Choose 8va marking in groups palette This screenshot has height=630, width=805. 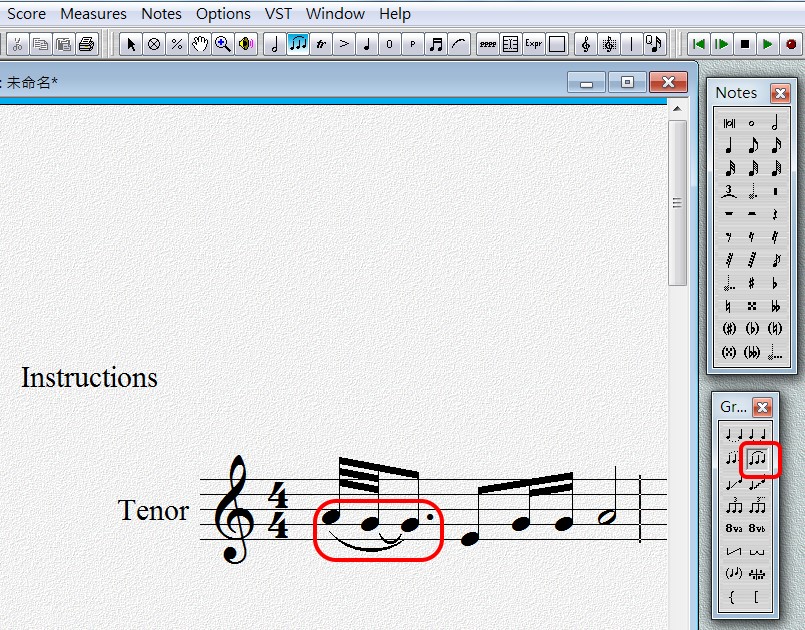pos(733,529)
